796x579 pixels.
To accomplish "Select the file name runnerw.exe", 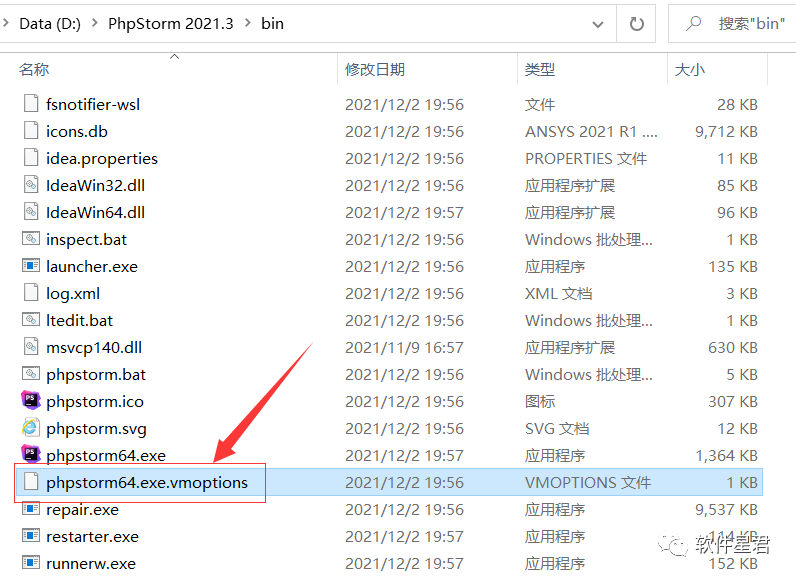I will pos(91,563).
